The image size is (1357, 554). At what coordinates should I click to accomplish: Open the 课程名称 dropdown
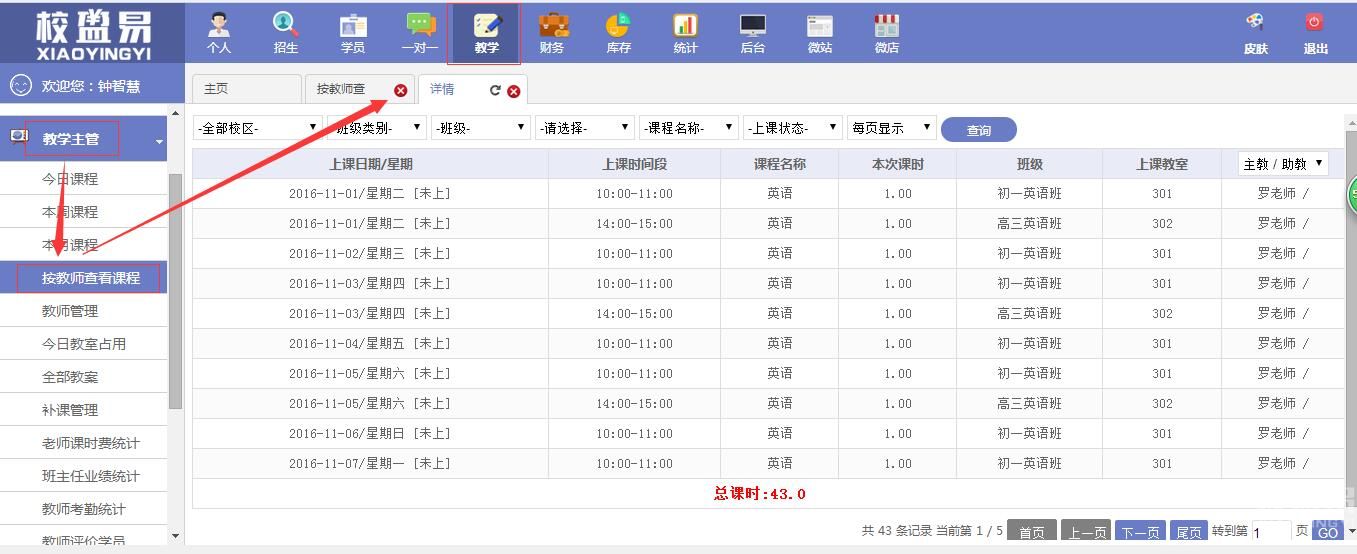point(688,128)
